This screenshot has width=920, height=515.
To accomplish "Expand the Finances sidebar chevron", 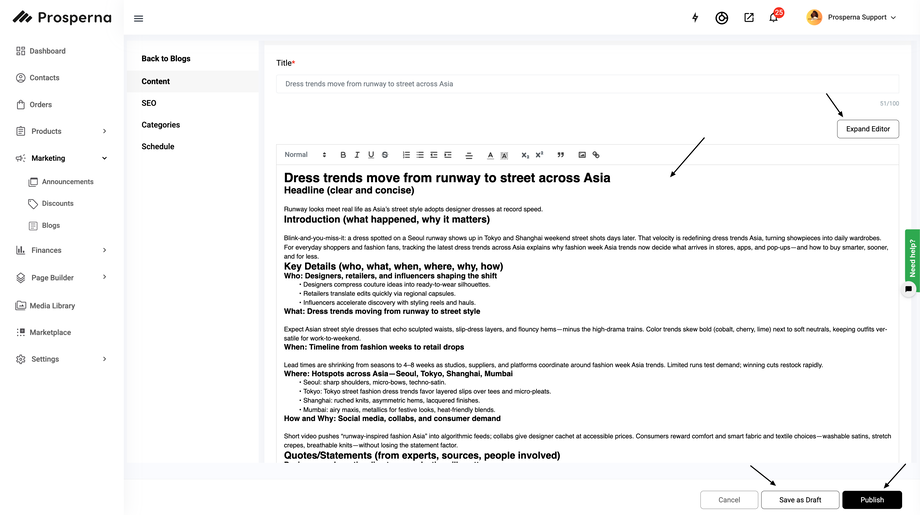I will coord(104,250).
